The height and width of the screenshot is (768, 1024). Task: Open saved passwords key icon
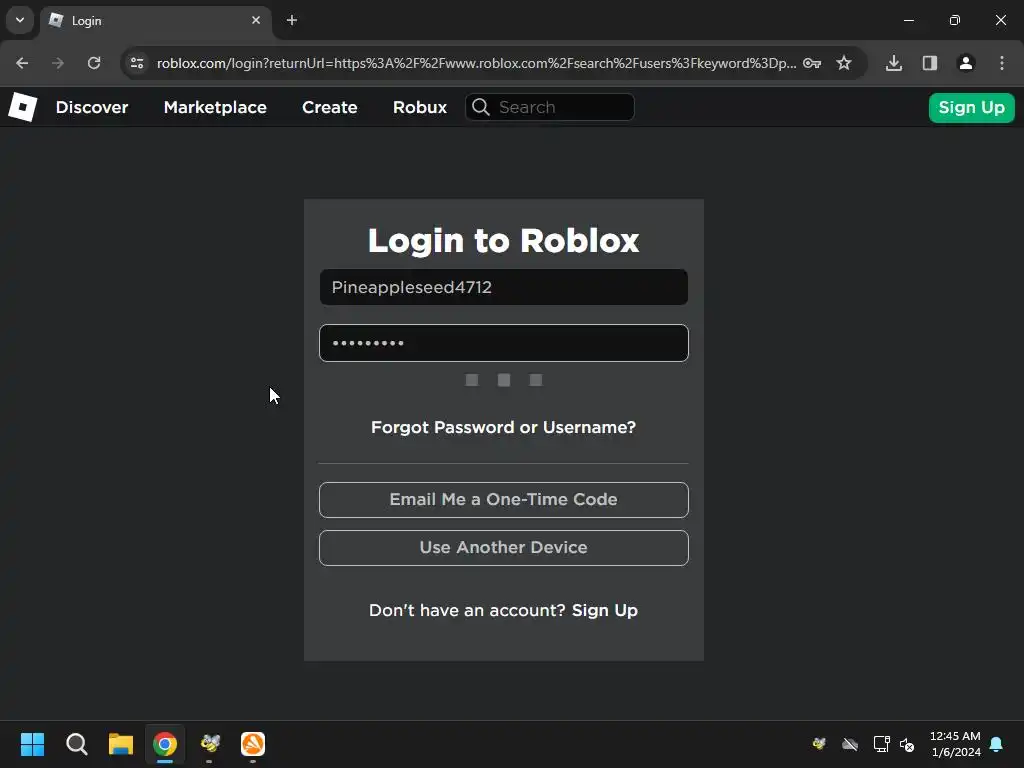click(812, 63)
